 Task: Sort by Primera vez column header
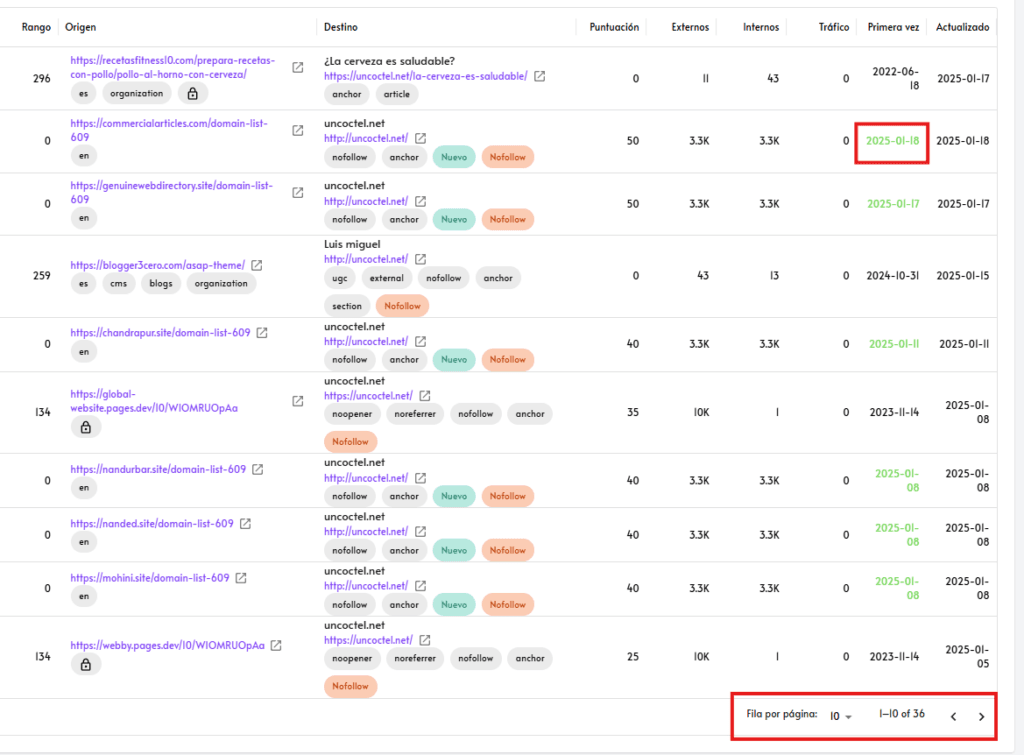(x=893, y=27)
